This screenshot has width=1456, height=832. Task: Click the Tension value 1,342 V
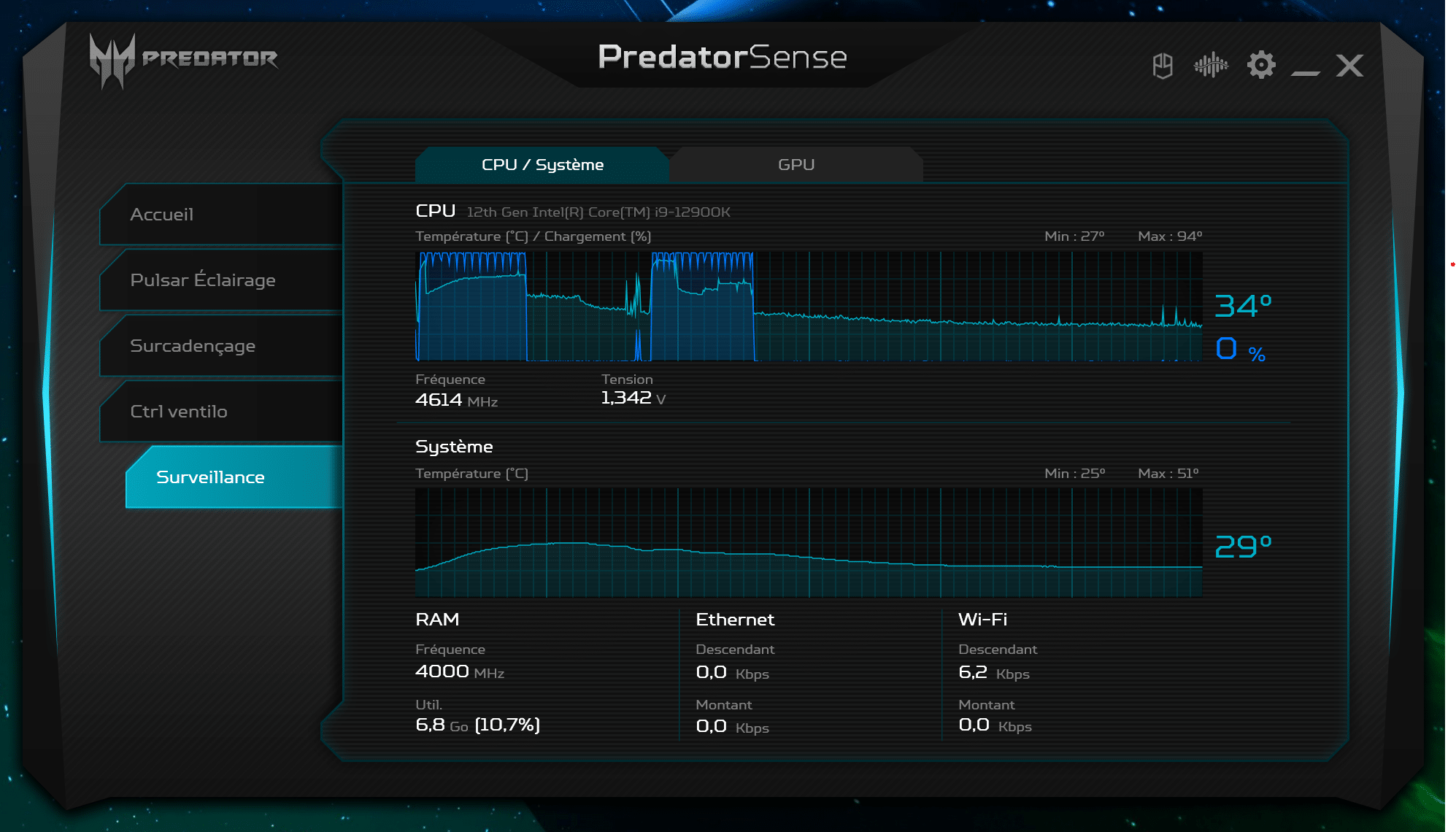click(633, 398)
